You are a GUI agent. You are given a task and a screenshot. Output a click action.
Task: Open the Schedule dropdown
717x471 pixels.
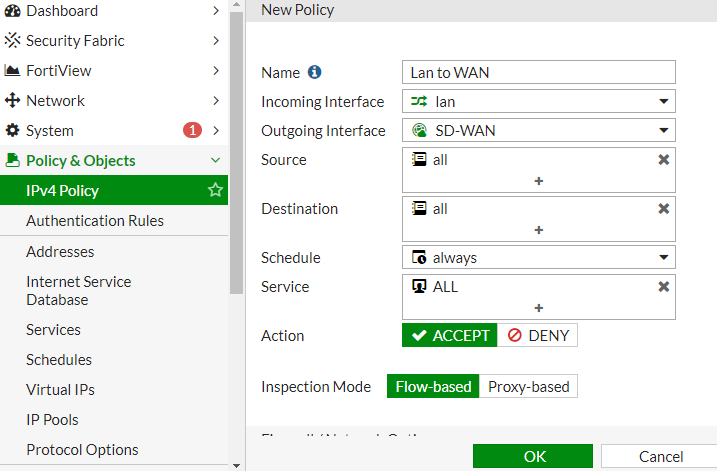click(539, 257)
